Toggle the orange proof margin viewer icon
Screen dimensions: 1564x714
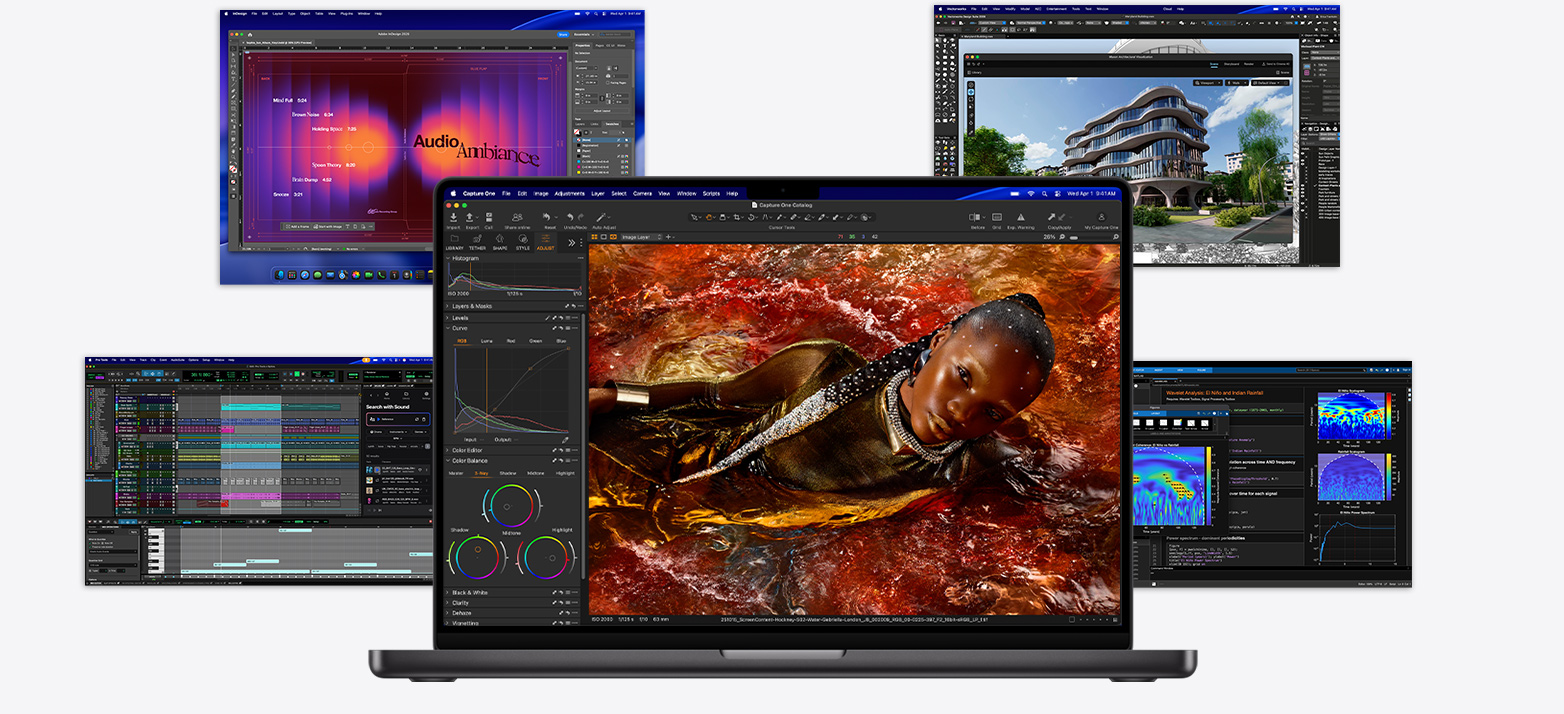tap(613, 237)
